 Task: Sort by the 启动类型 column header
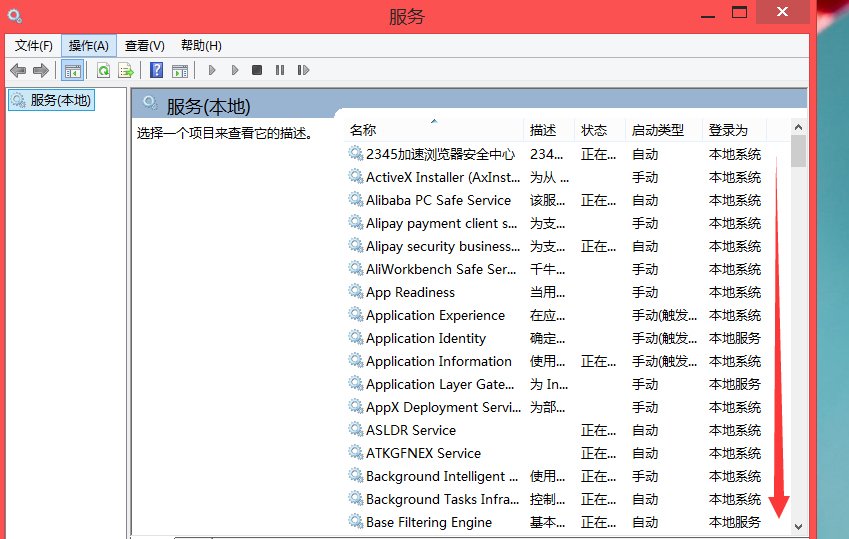(x=663, y=130)
